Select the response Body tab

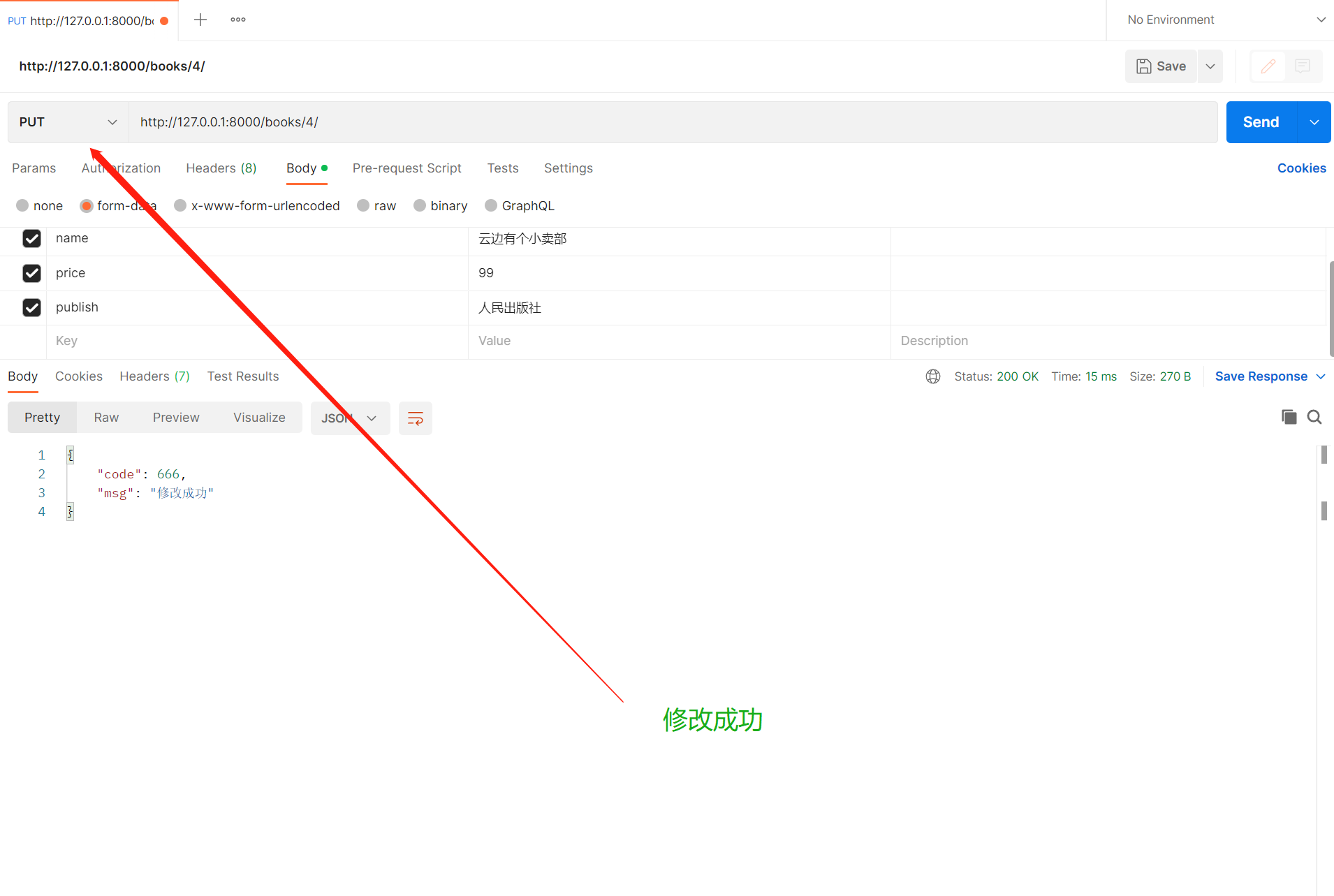tap(23, 376)
